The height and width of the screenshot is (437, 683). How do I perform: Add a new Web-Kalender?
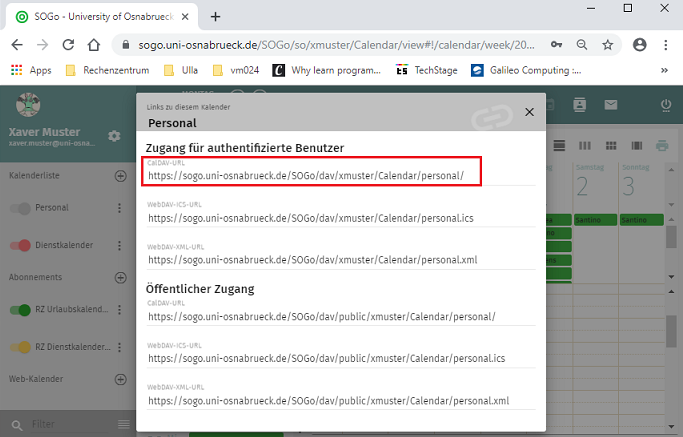pos(121,380)
